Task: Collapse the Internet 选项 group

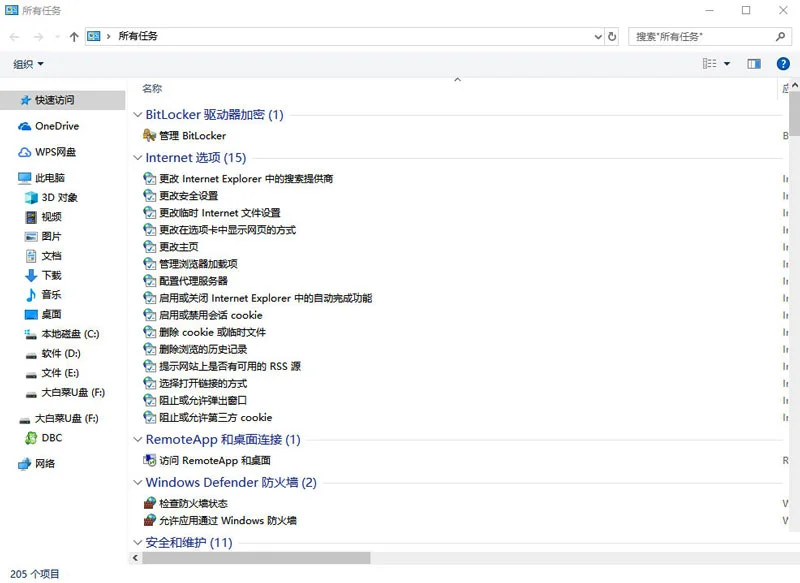Action: pos(137,158)
